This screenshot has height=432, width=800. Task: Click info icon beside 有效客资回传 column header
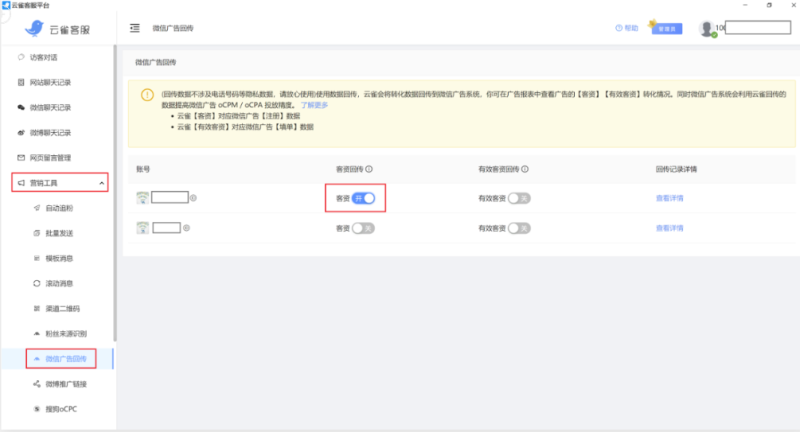point(525,170)
